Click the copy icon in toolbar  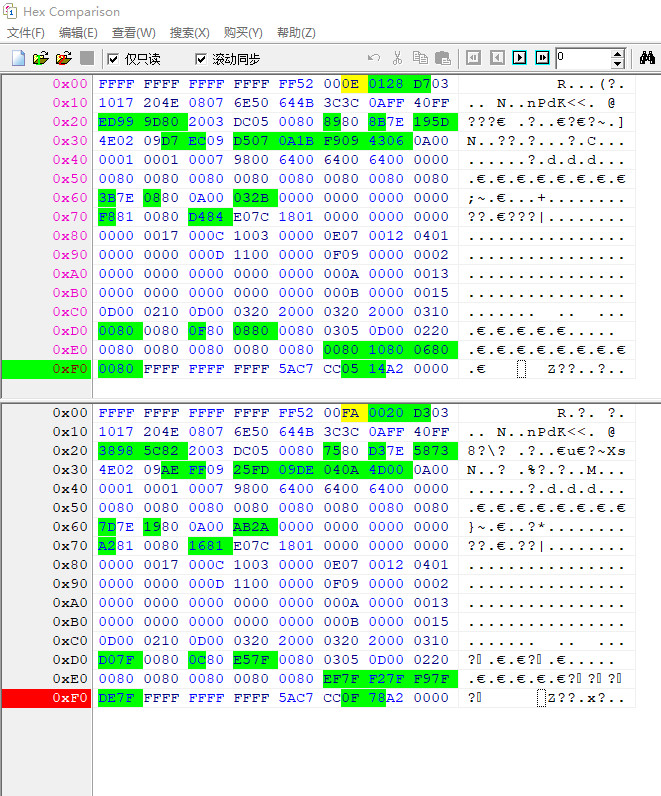tap(420, 58)
